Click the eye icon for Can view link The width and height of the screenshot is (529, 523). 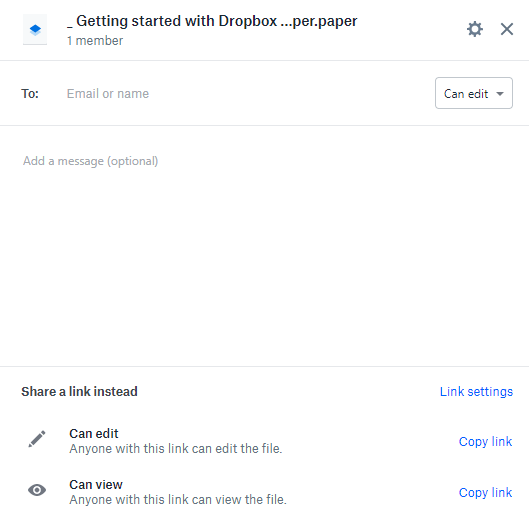click(37, 490)
